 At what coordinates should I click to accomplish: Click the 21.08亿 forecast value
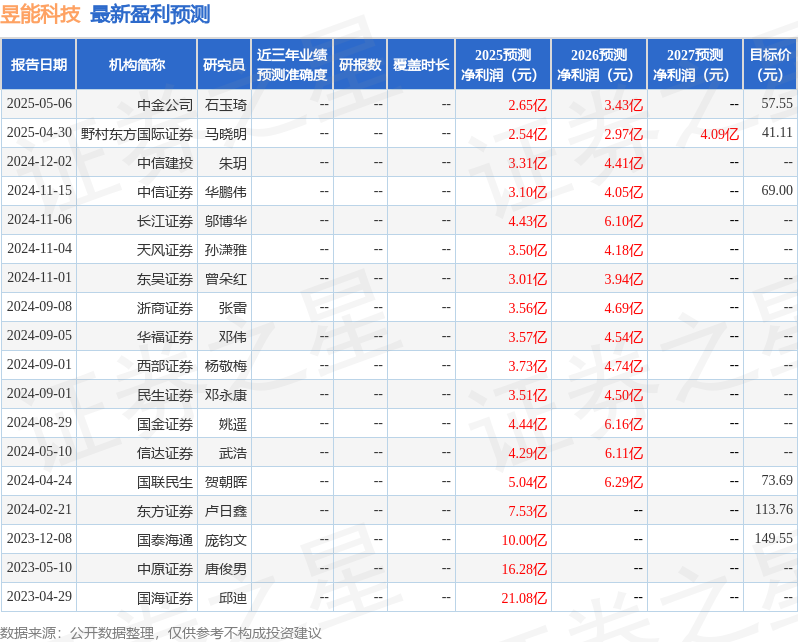524,598
